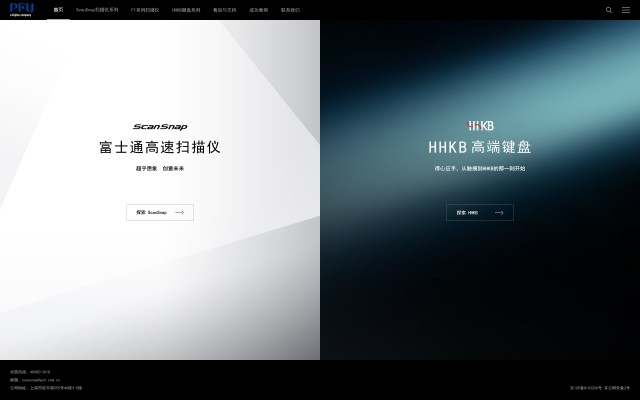The width and height of the screenshot is (640, 400).
Task: Select the 首页 home tab
Action: click(x=58, y=10)
